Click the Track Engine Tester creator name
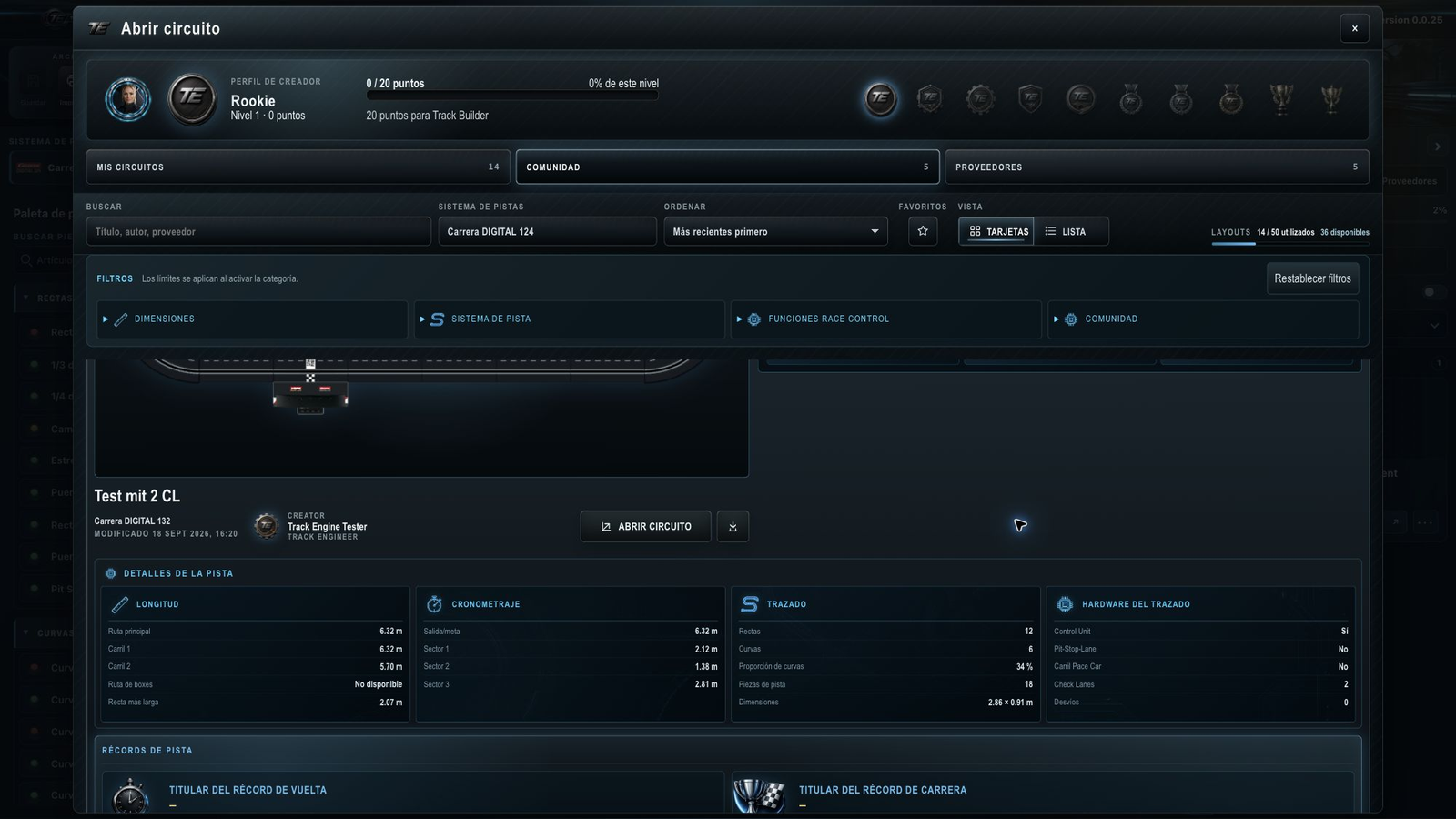 pyautogui.click(x=328, y=527)
